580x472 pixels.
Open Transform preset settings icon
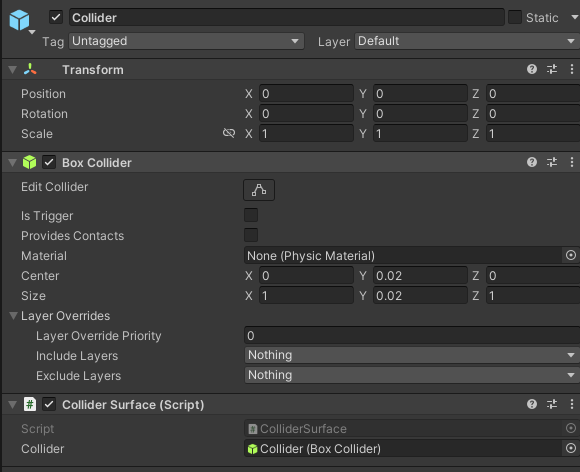point(552,69)
